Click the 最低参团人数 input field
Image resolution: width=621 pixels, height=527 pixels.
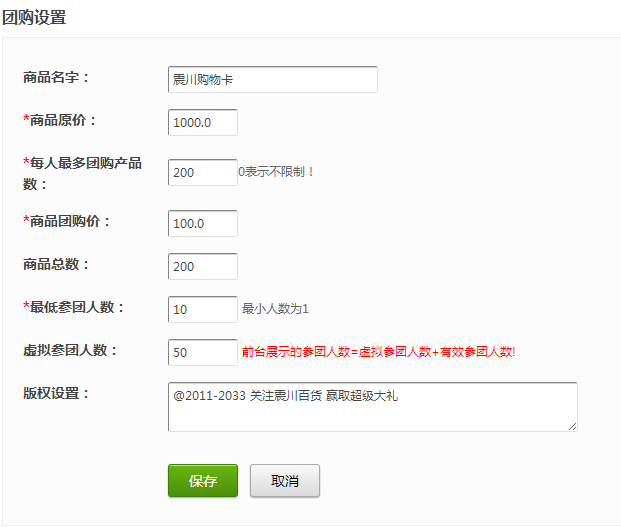pyautogui.click(x=203, y=309)
